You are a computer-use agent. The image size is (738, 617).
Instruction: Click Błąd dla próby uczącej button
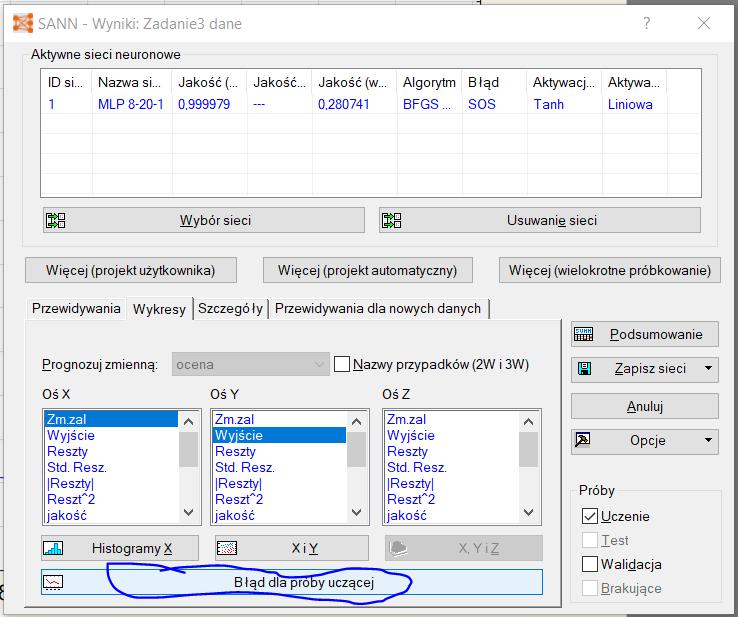(x=292, y=583)
